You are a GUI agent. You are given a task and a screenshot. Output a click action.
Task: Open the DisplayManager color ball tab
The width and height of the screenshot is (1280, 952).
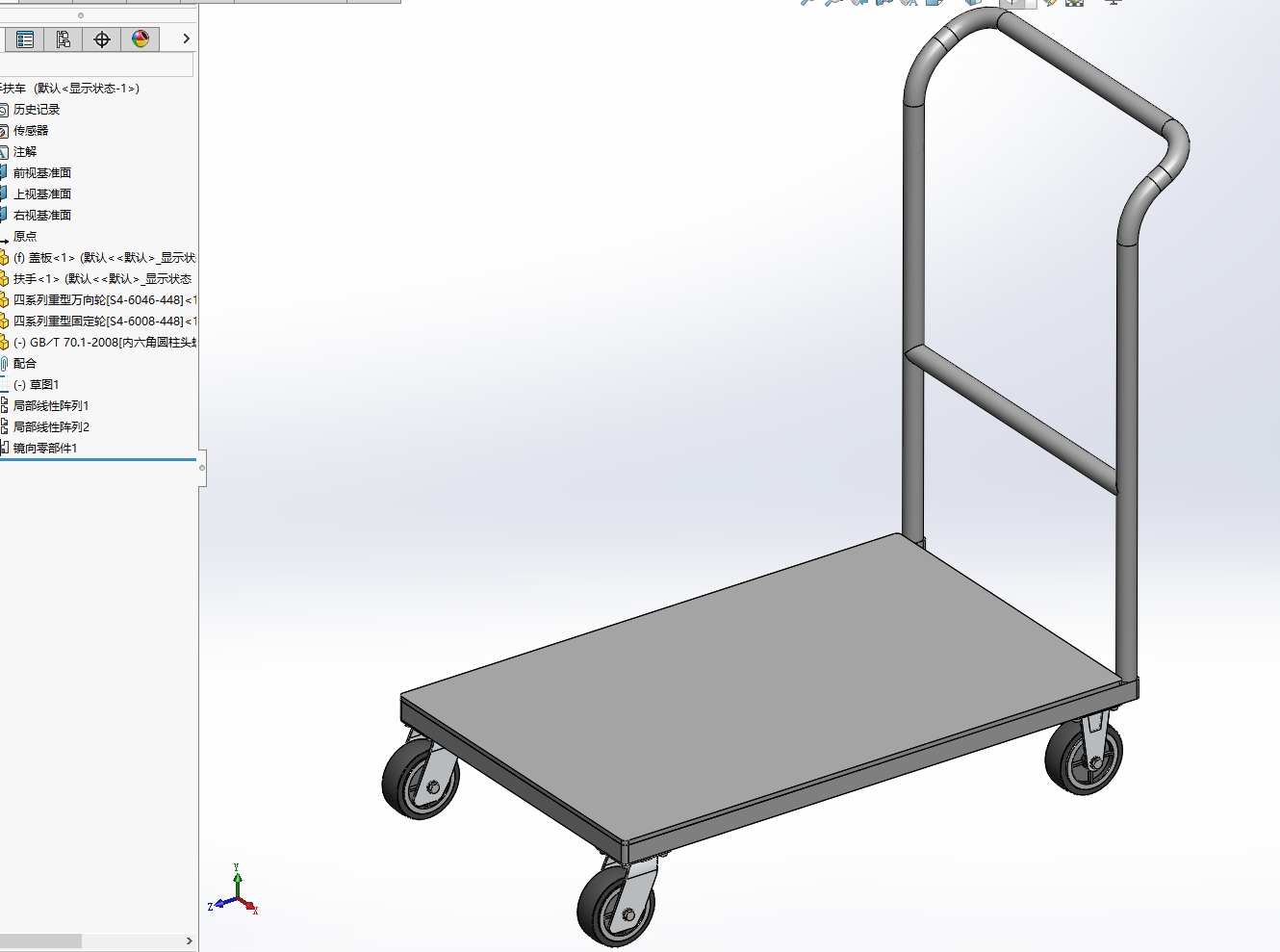tap(141, 39)
